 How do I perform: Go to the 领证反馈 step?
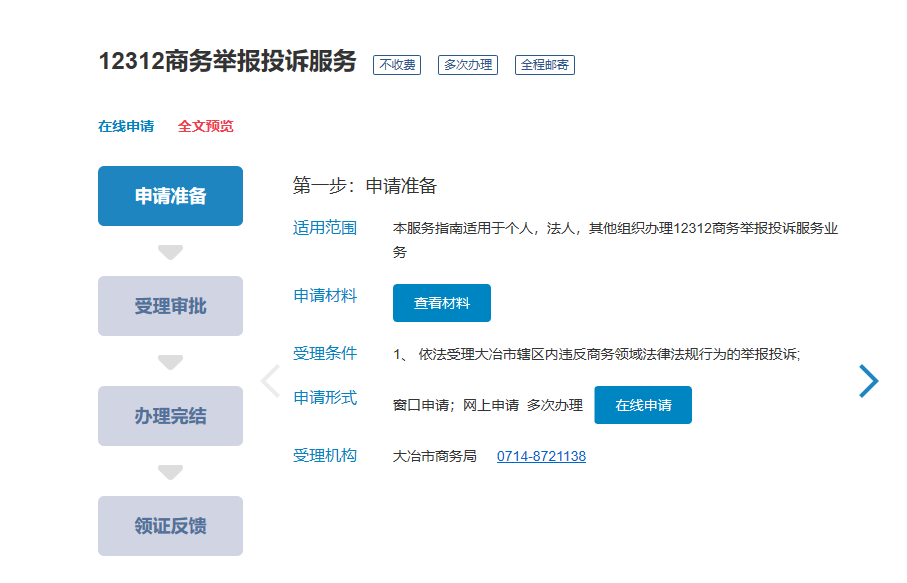[x=170, y=526]
